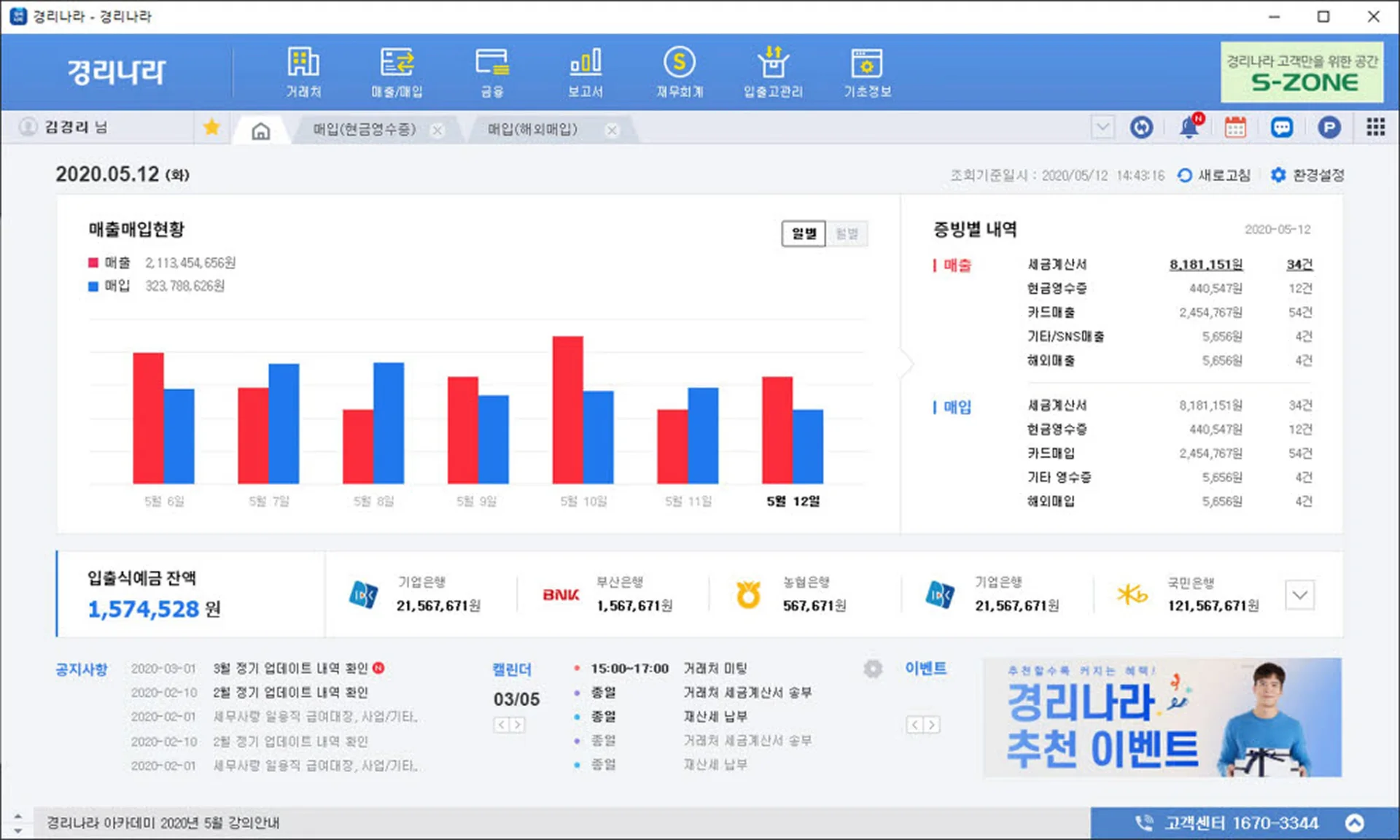Click the refresh icon beside the tab bar

(x=1142, y=127)
